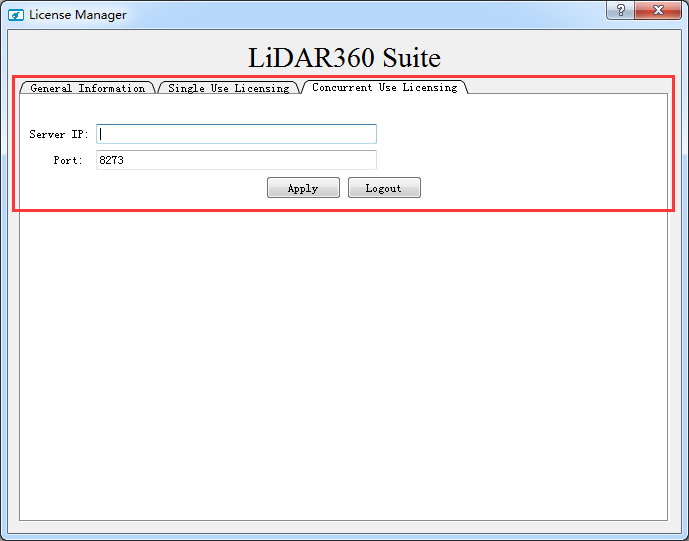Select the Concurrent Use Licensing tab
Screen dimensions: 689x541
[x=384, y=87]
